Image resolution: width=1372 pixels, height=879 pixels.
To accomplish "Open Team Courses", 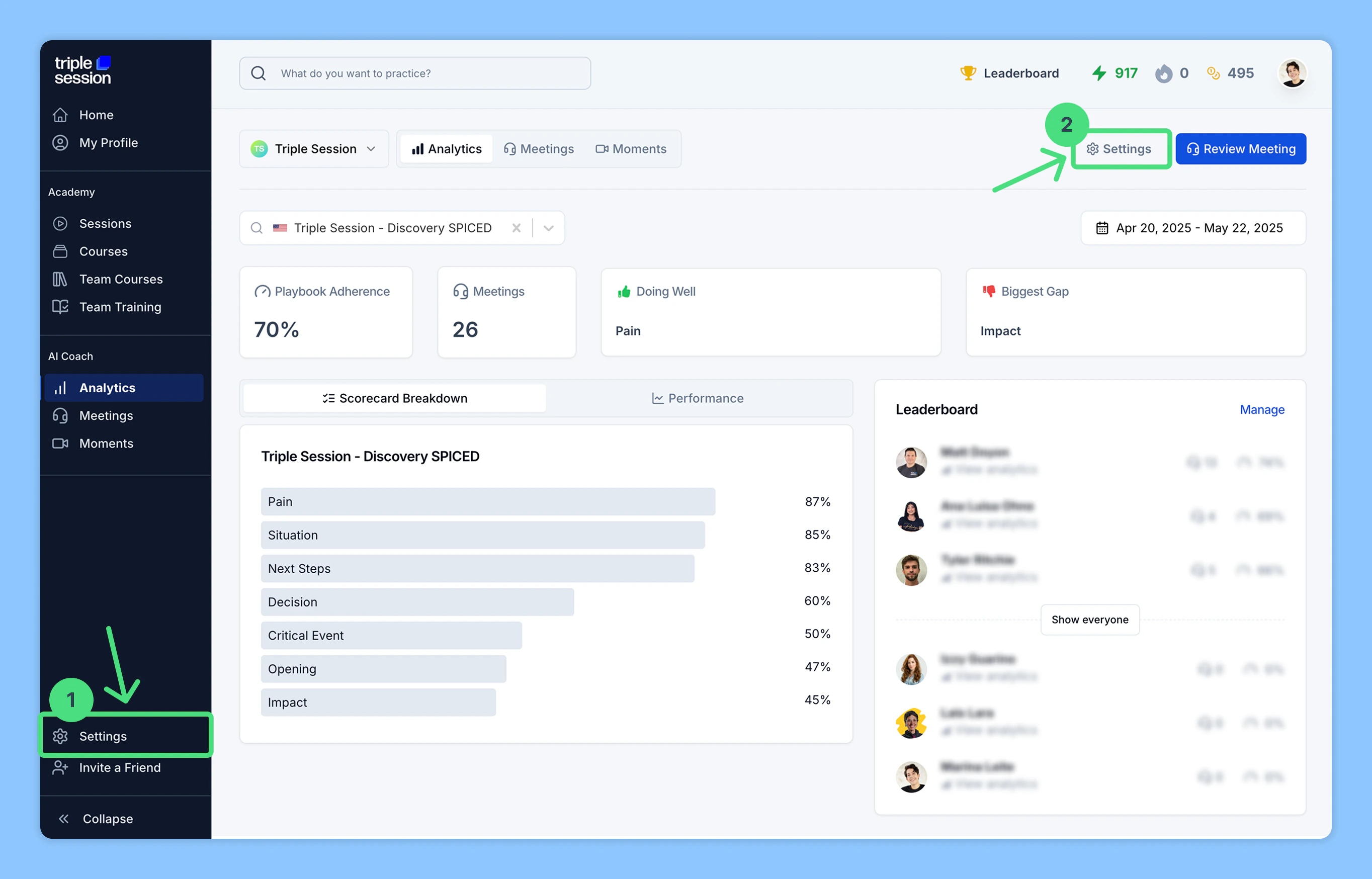I will pos(120,279).
